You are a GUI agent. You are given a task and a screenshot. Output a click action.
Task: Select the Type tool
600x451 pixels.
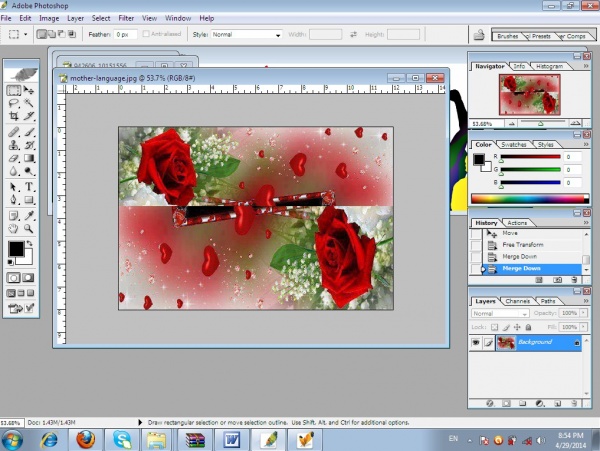[30, 187]
